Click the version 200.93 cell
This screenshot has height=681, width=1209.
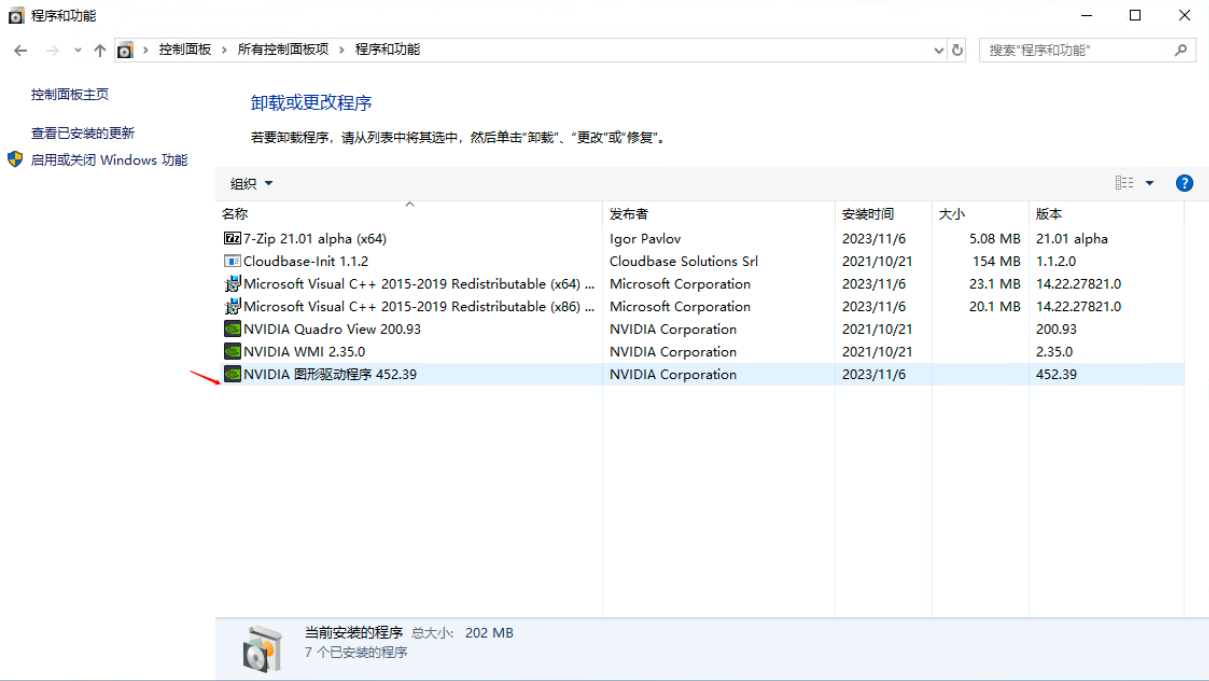click(x=1056, y=329)
